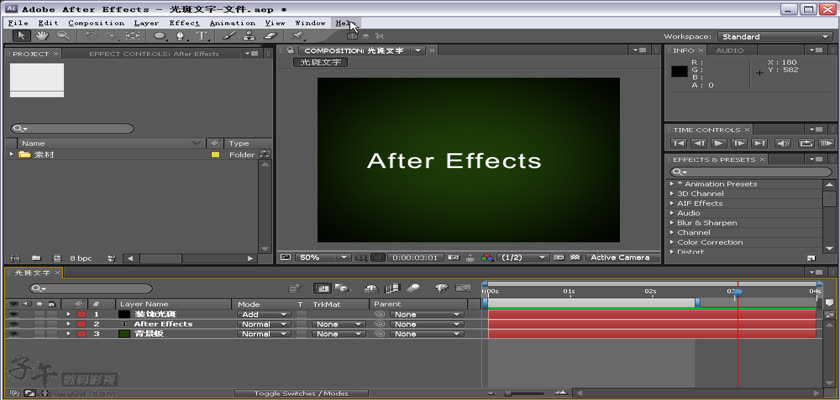Click the Play button in Time Controls
Viewport: 840px width, 400px height.
click(718, 144)
